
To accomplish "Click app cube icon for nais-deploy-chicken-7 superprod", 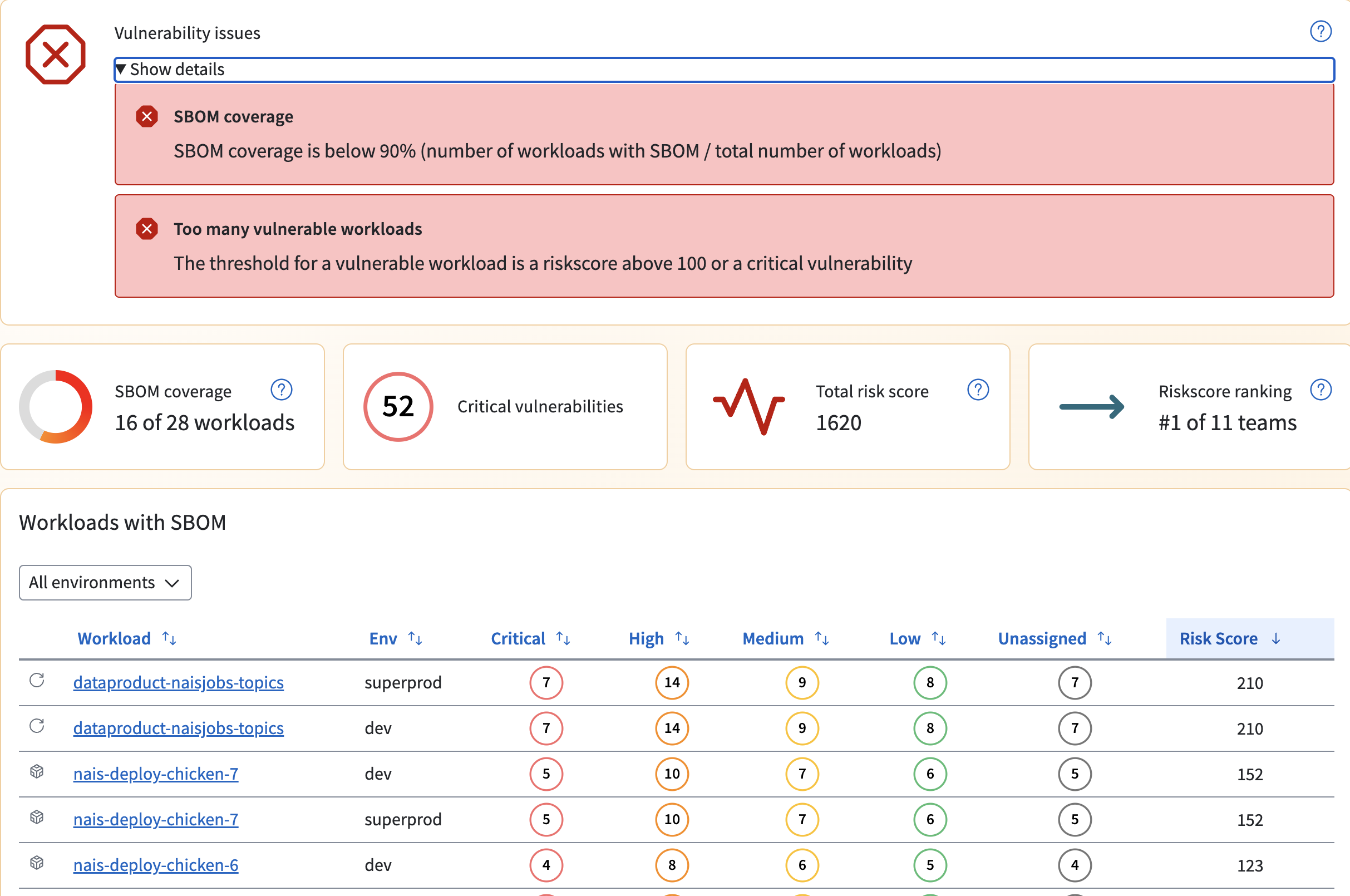I will (37, 817).
